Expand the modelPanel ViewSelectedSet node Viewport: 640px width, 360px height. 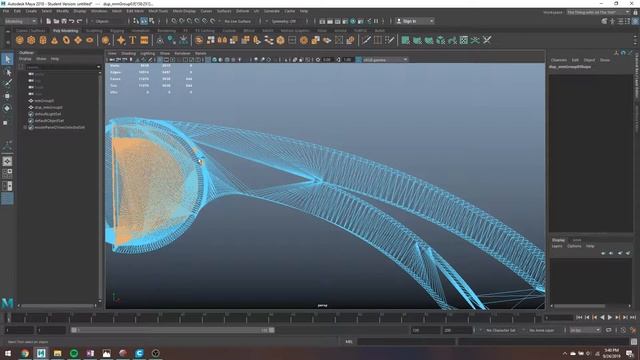pyautogui.click(x=25, y=127)
